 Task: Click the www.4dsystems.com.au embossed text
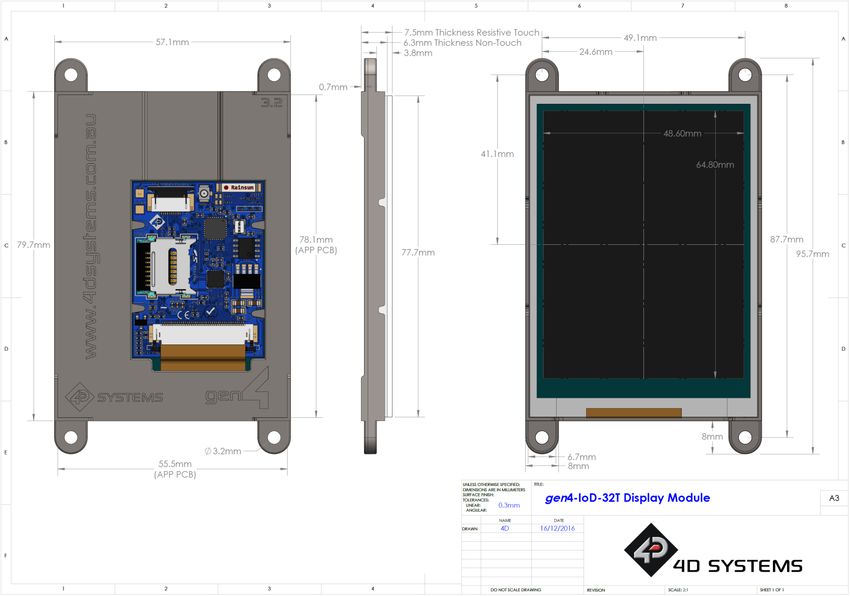click(90, 236)
